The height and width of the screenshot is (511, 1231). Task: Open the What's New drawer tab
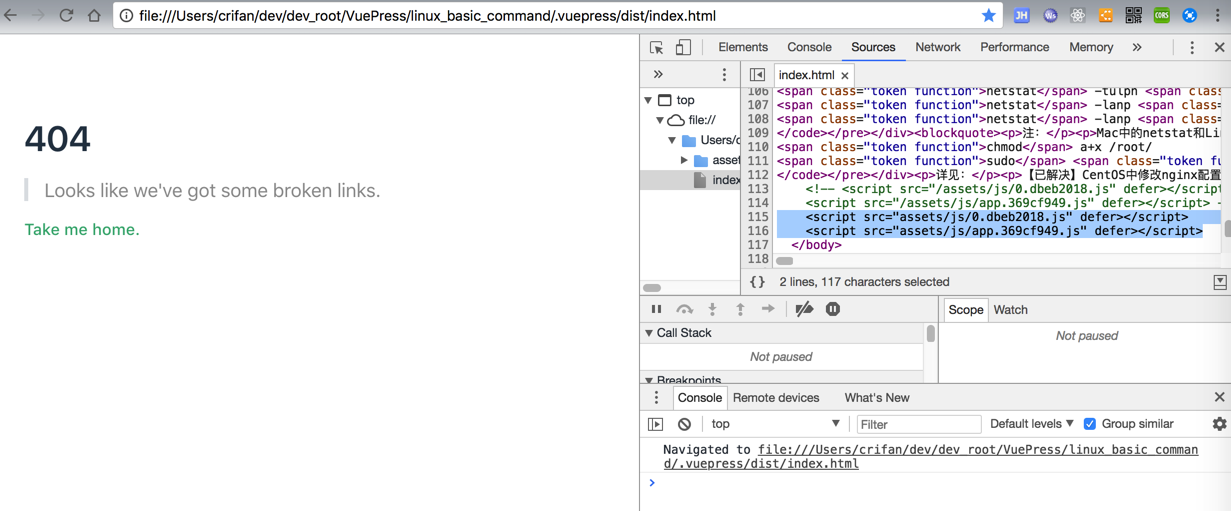pos(877,397)
